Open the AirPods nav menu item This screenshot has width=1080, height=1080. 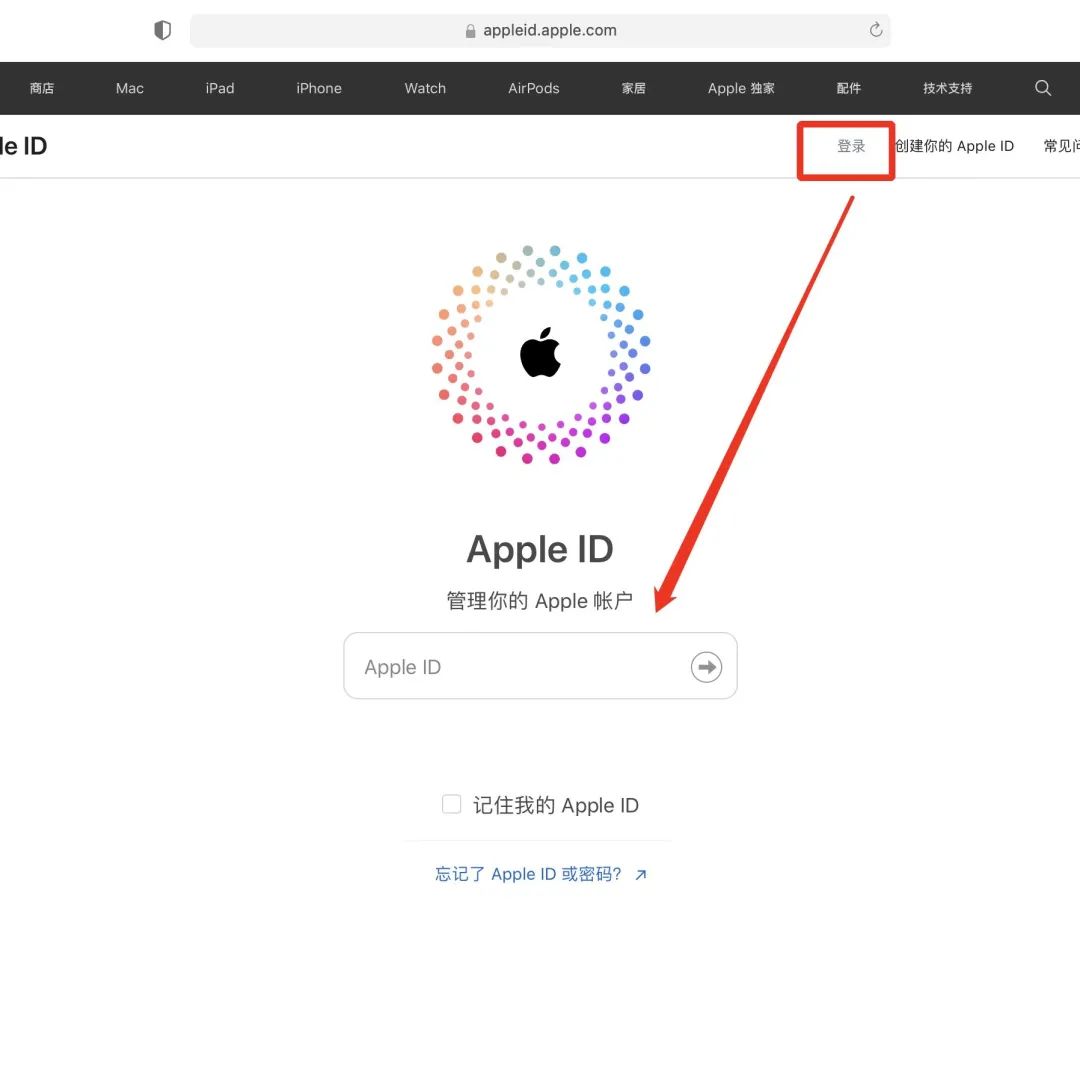click(x=534, y=88)
